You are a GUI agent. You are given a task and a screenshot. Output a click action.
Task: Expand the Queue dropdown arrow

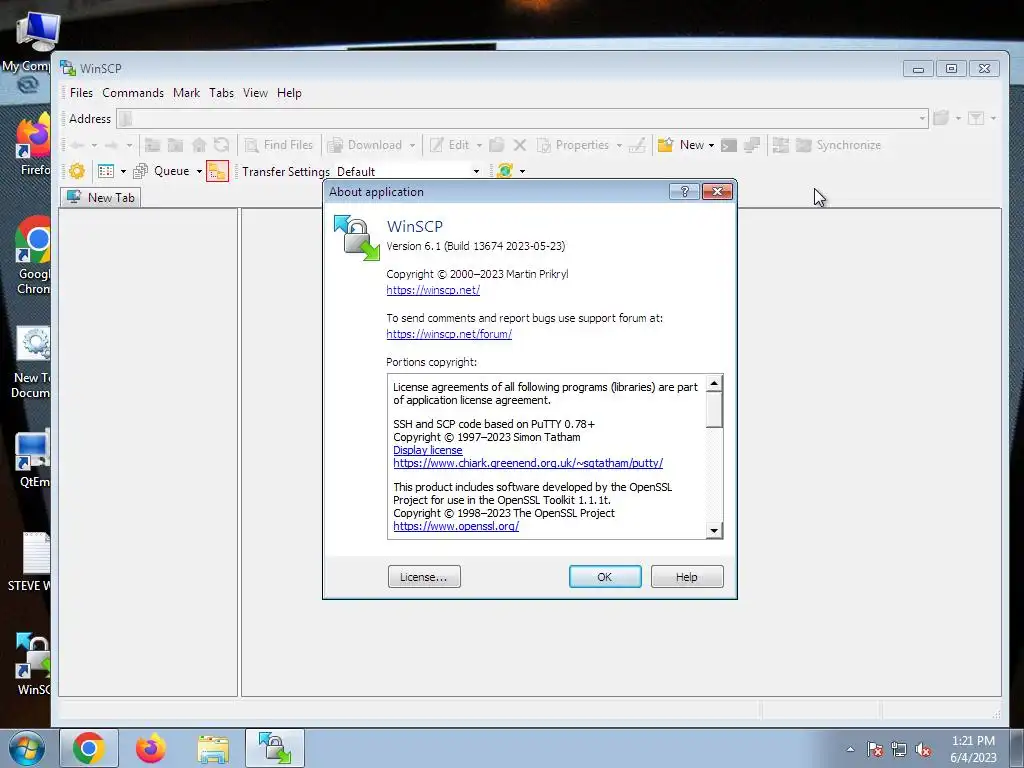coord(199,171)
